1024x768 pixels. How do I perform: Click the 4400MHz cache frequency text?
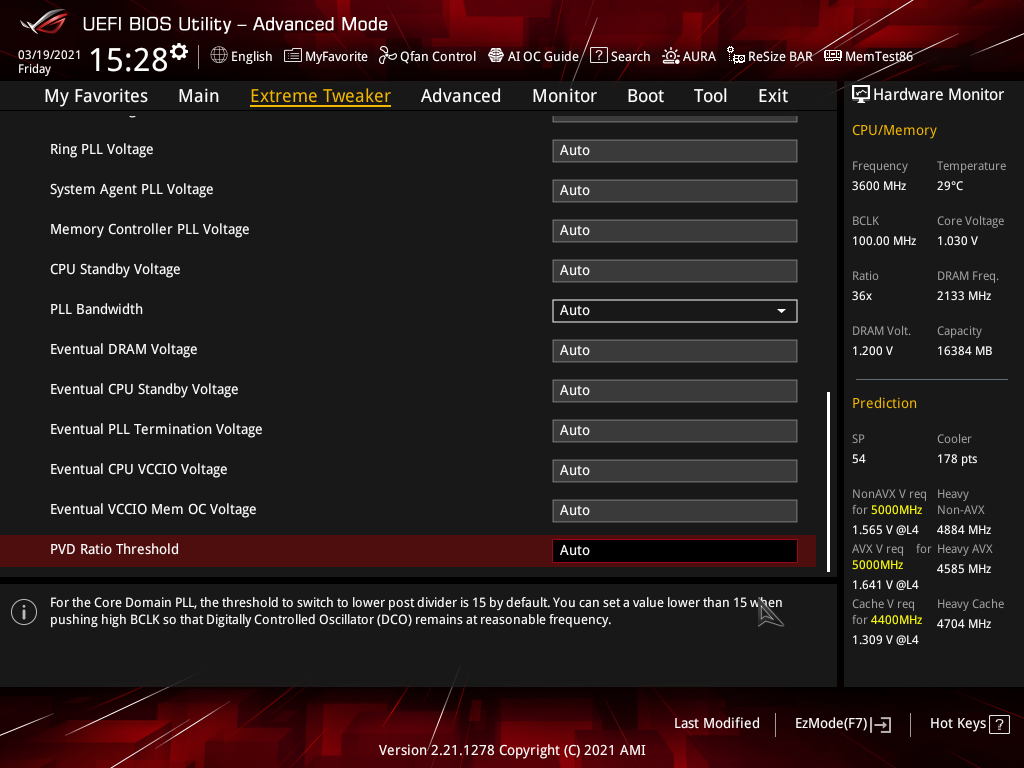[x=896, y=620]
